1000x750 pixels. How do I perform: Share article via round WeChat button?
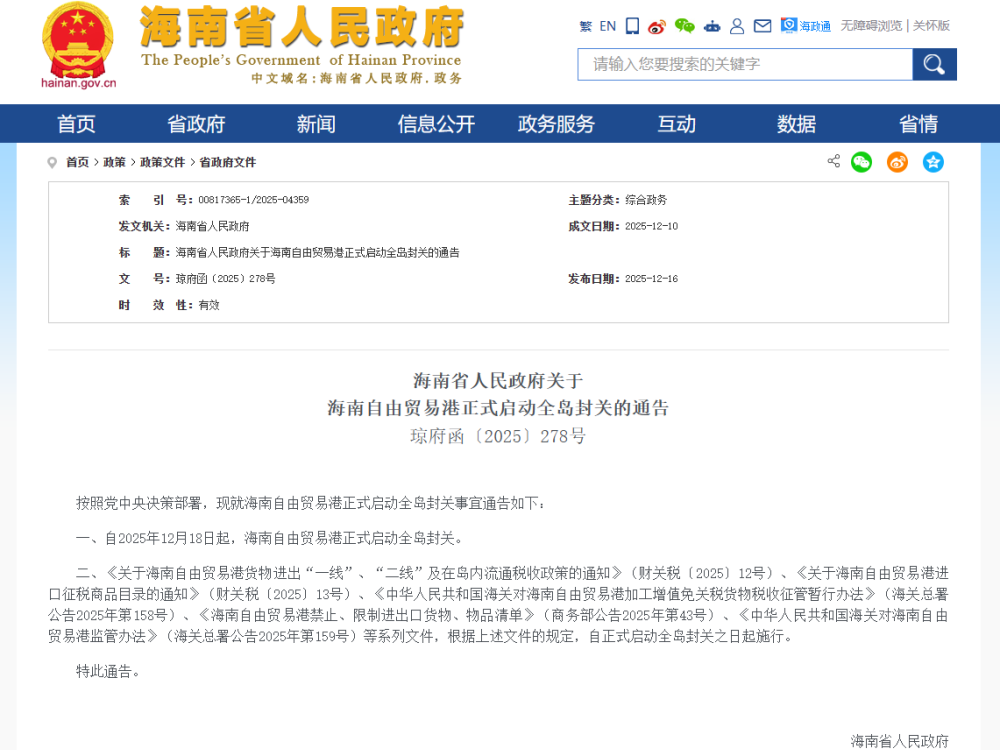click(x=861, y=162)
